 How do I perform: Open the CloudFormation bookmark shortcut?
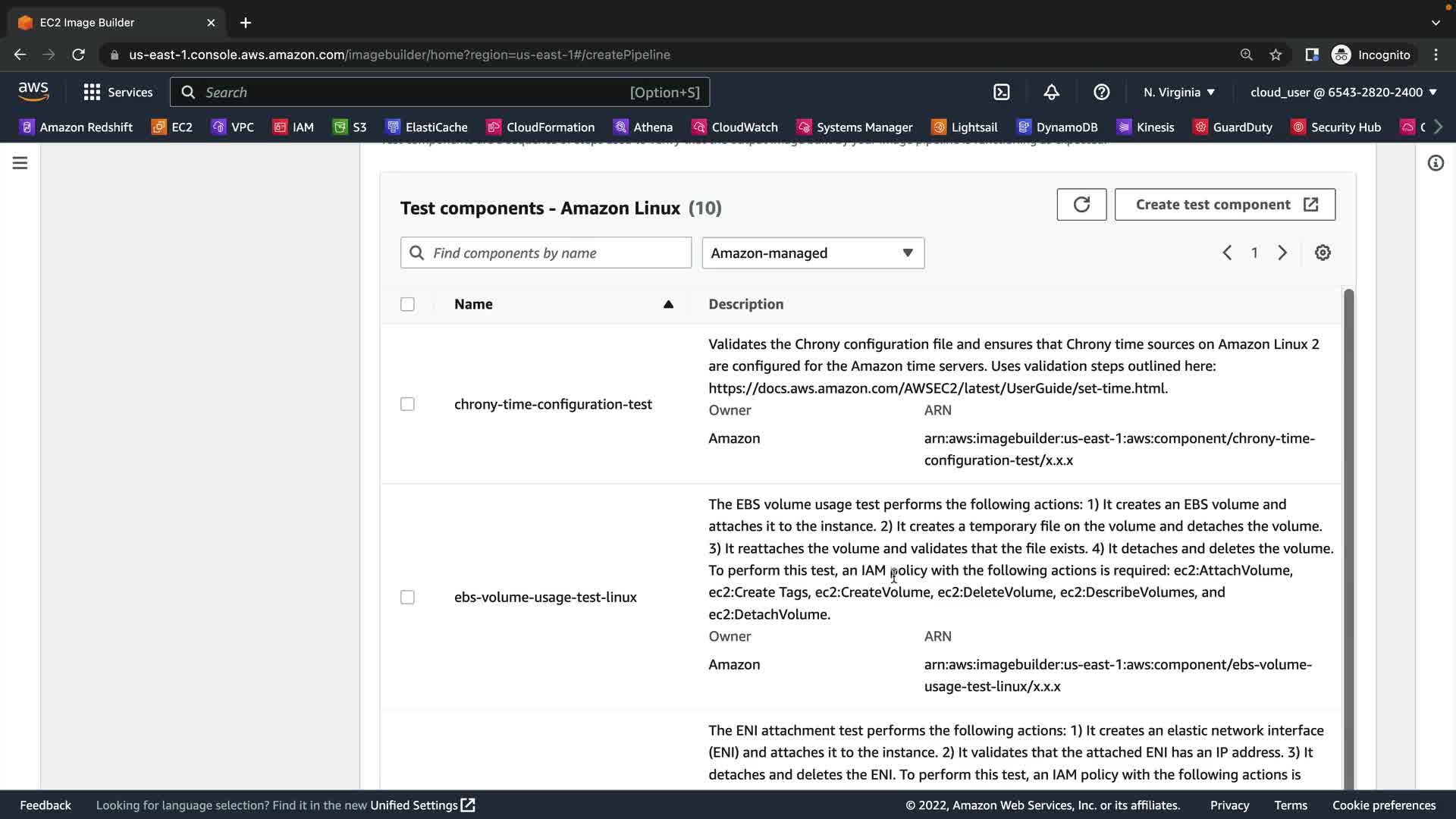click(x=541, y=127)
